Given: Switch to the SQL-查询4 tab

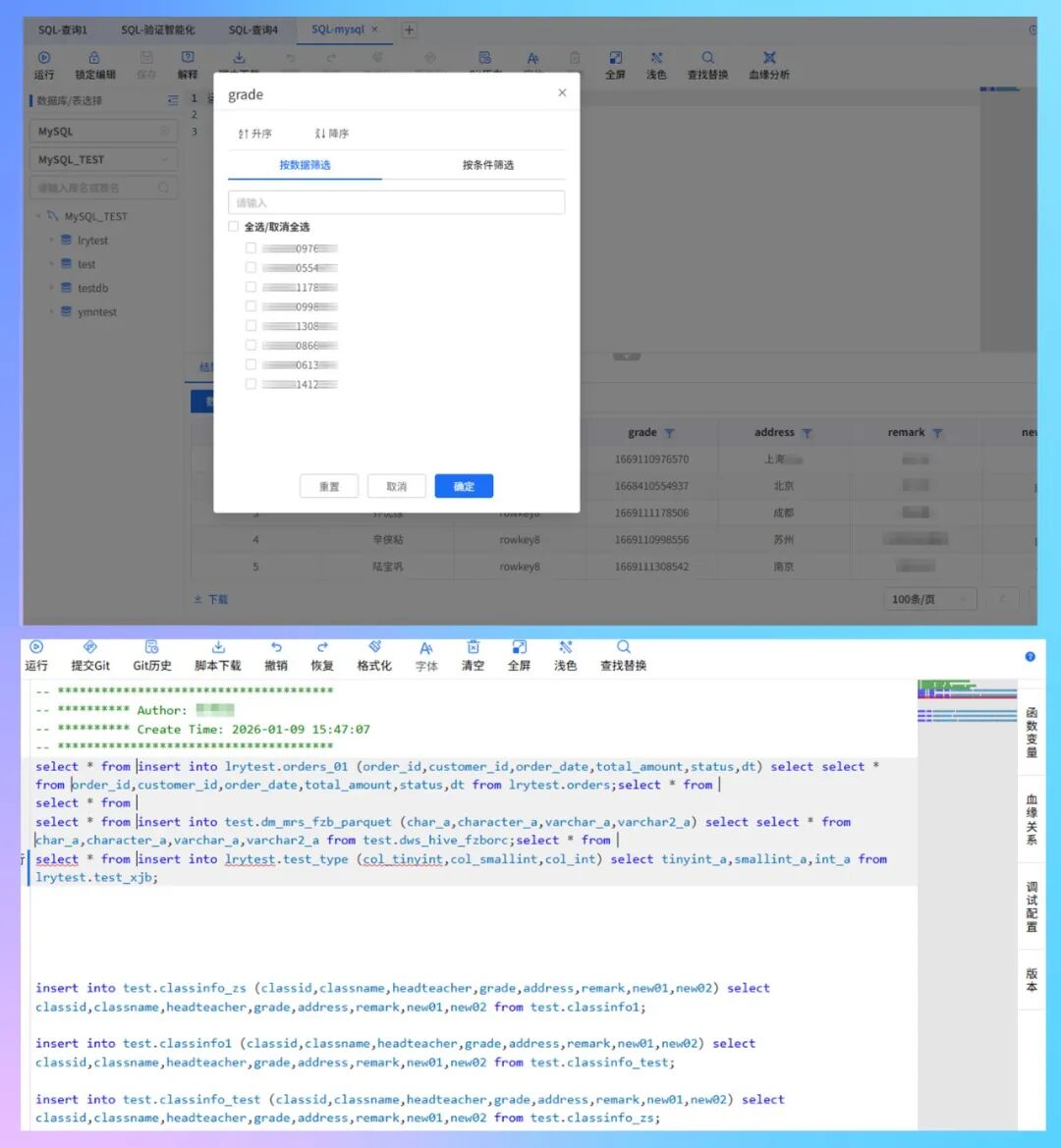Looking at the screenshot, I should [x=253, y=30].
